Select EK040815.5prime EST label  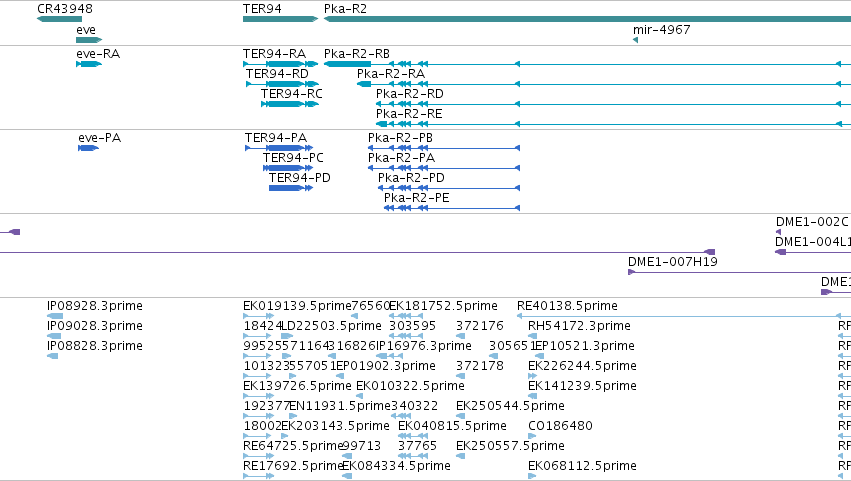point(452,427)
